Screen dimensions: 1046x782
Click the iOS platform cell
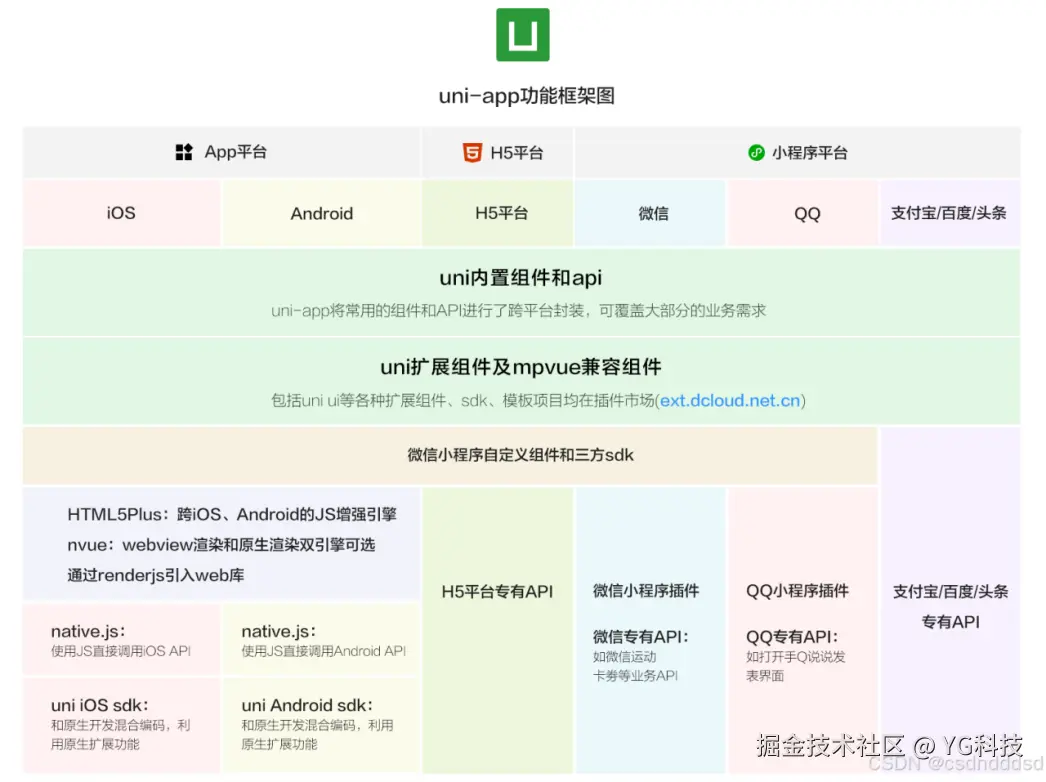(121, 213)
